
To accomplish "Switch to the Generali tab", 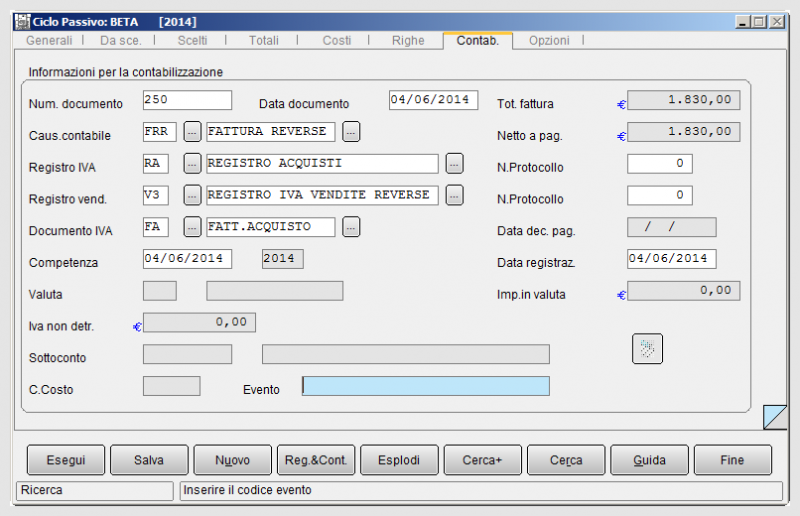I will pos(49,40).
